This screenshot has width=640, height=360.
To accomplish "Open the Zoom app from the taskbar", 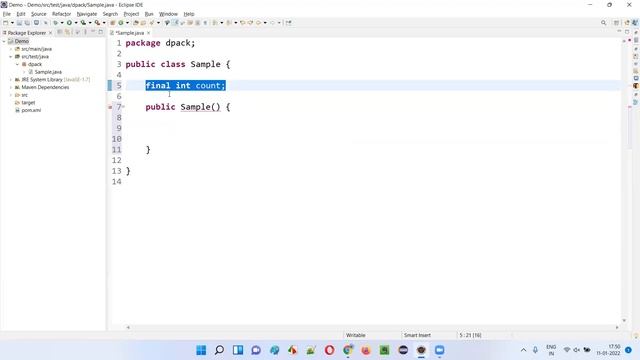I will [x=440, y=350].
